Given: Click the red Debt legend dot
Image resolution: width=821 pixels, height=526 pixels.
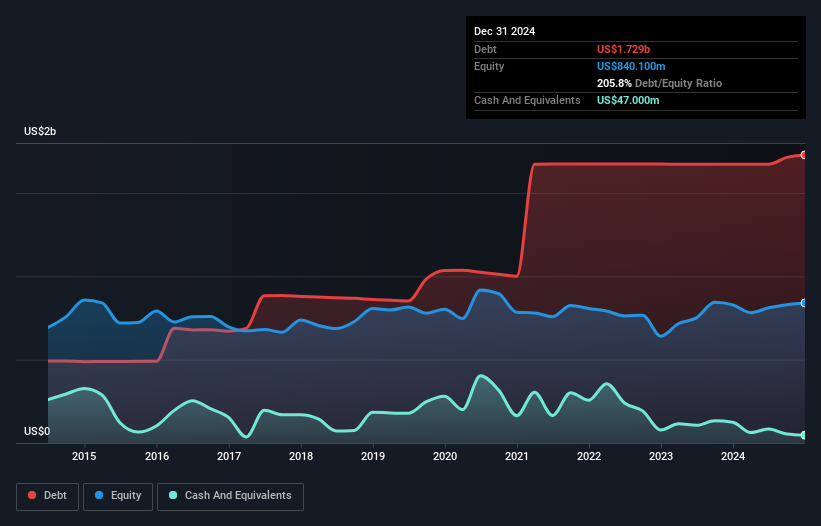Looking at the screenshot, I should tap(32, 495).
